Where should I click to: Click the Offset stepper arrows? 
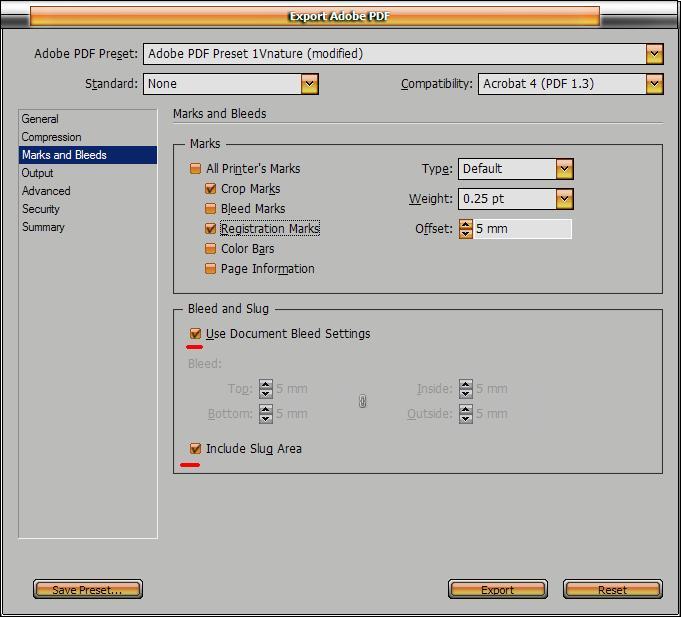tap(466, 229)
